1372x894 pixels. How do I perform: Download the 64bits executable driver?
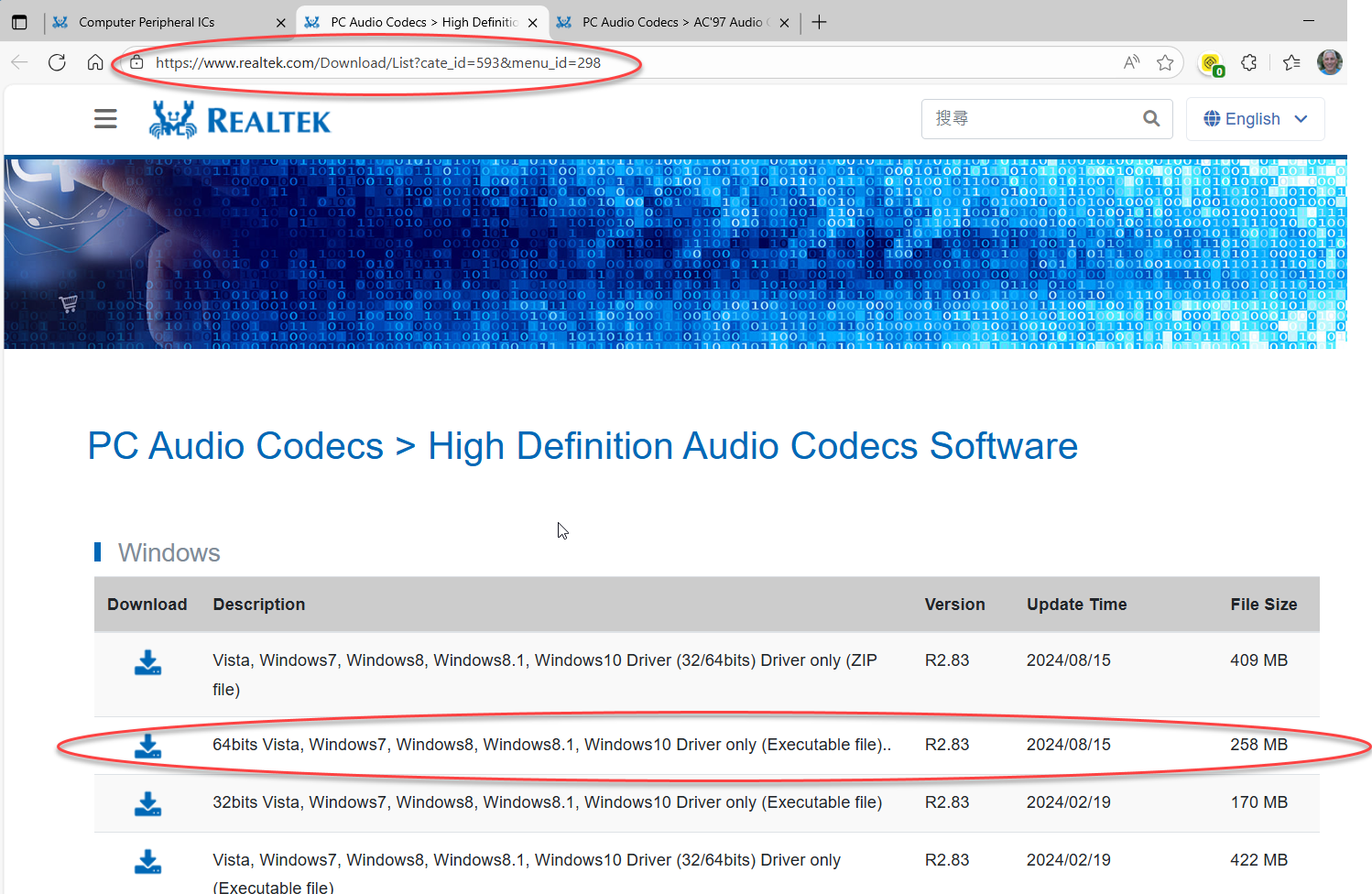click(147, 746)
